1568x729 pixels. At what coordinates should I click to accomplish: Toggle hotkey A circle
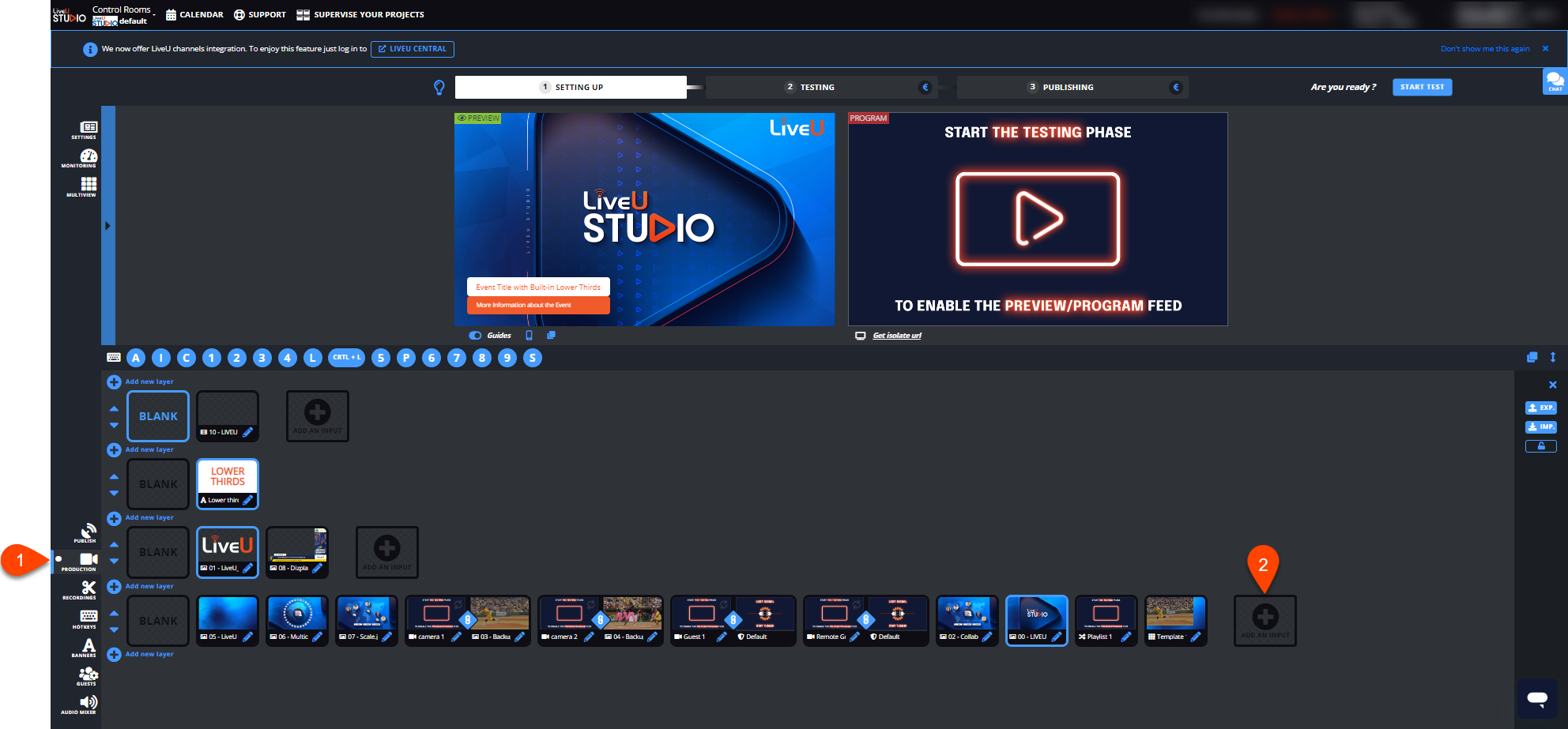[136, 358]
